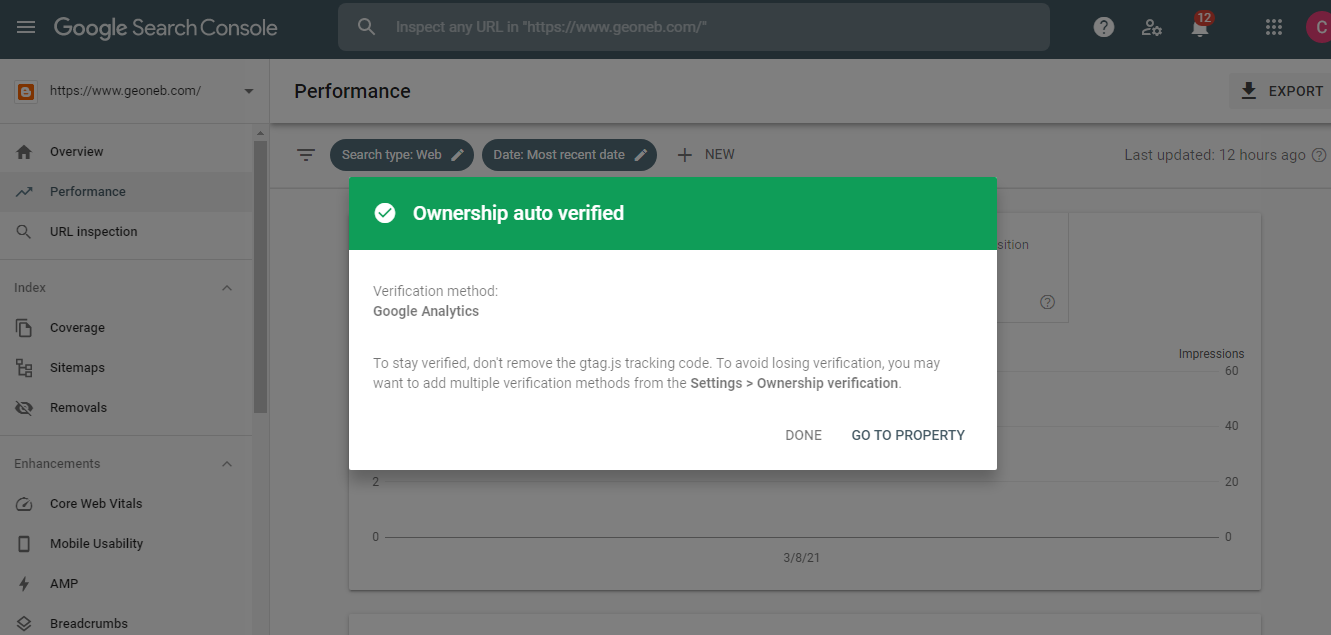Click the Ownership auto verified heading

coord(518,213)
